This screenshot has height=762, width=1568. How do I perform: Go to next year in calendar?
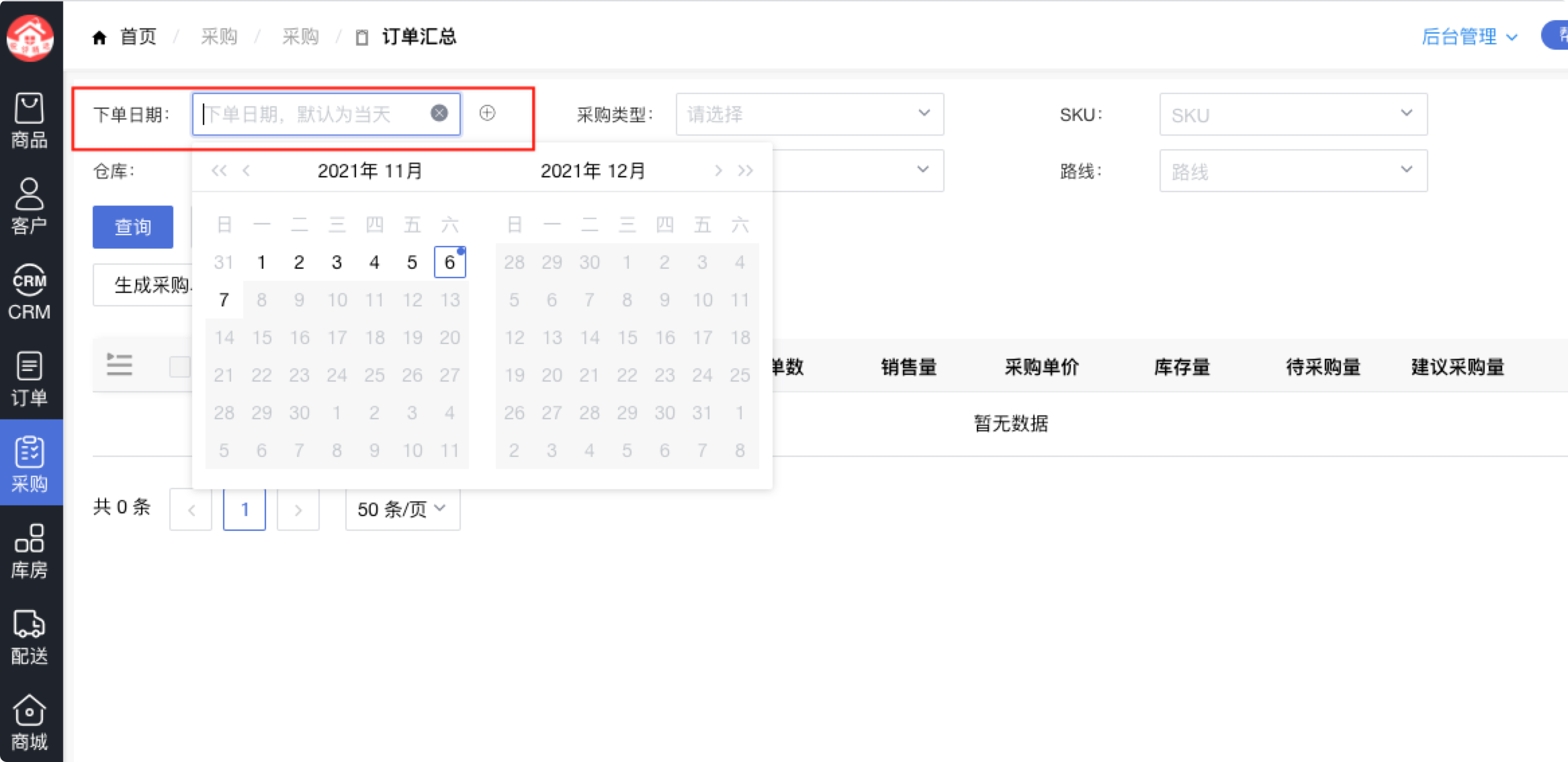746,171
